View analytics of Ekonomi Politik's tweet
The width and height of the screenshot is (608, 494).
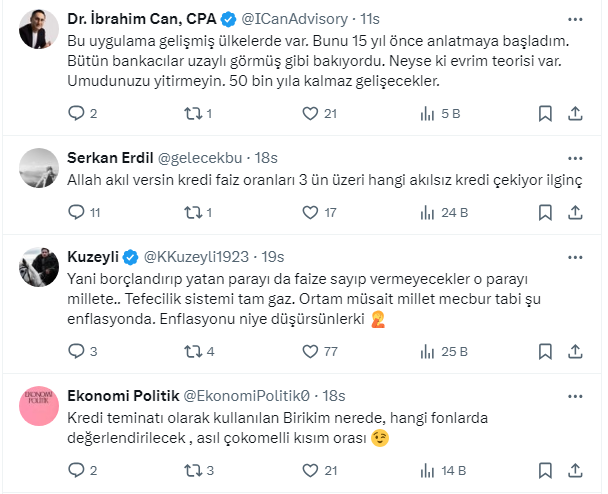tap(427, 470)
